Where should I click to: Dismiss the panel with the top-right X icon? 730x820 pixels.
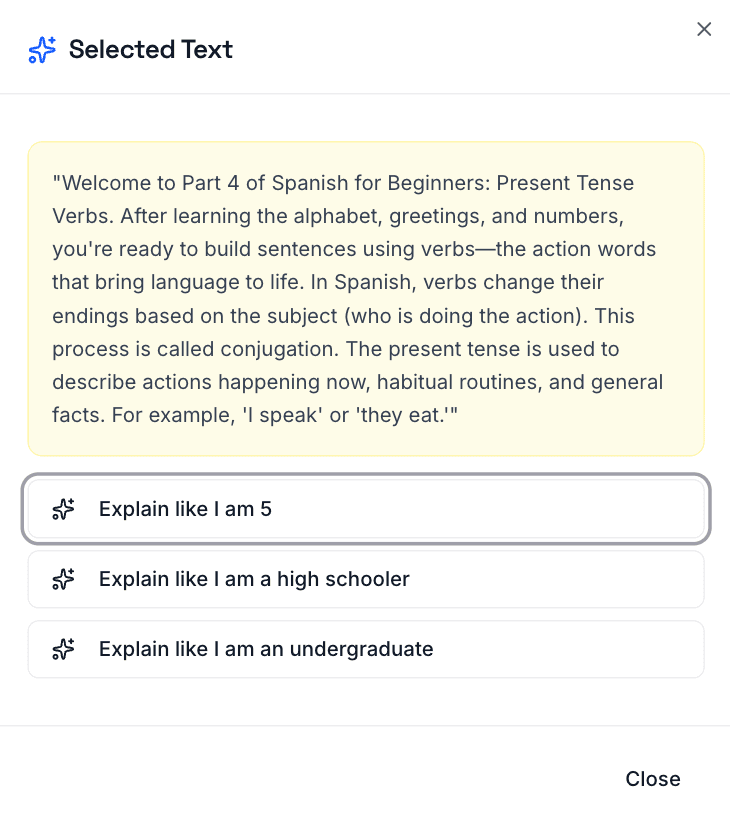coord(704,30)
